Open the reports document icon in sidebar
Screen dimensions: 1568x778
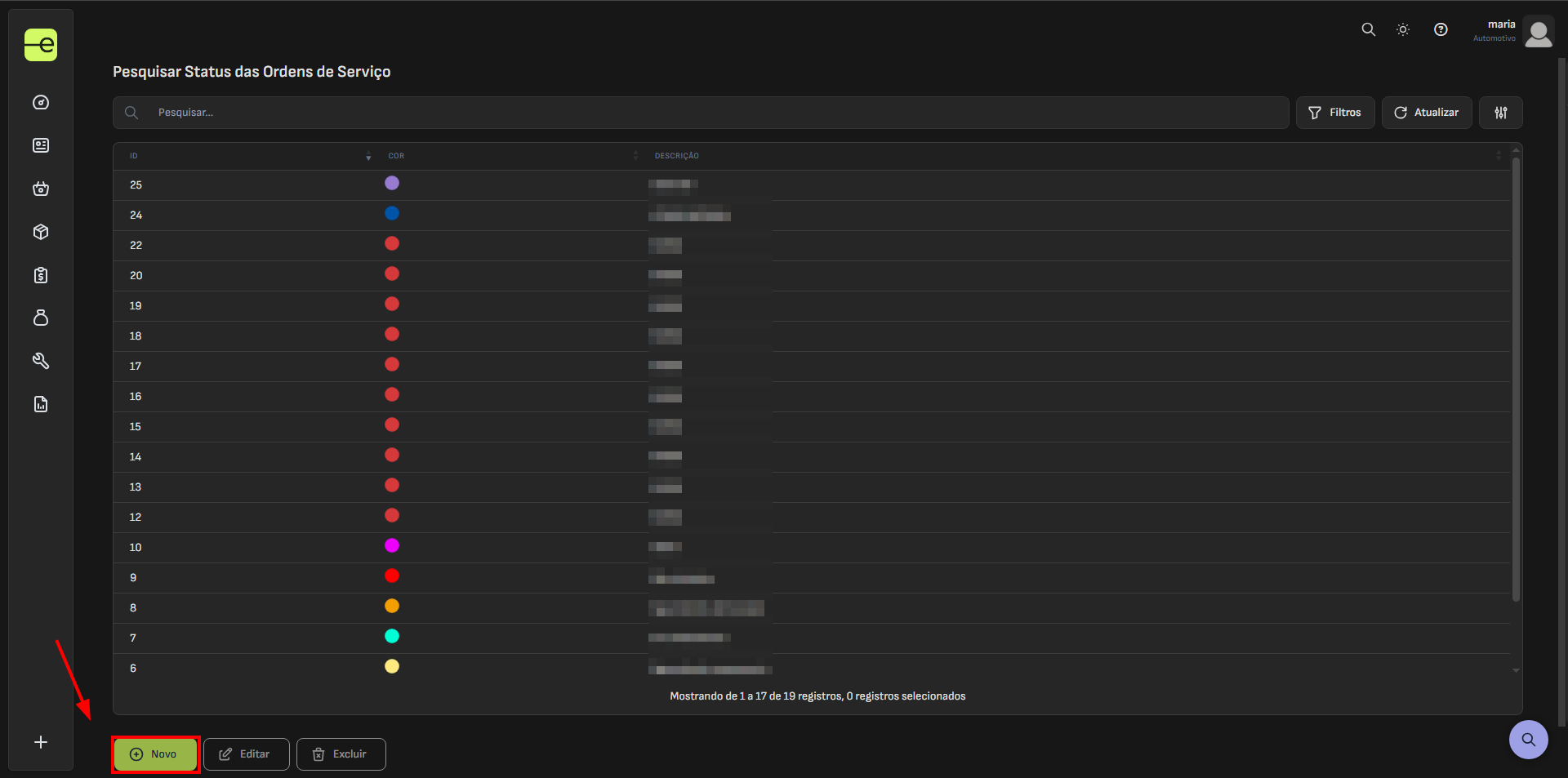(x=41, y=404)
